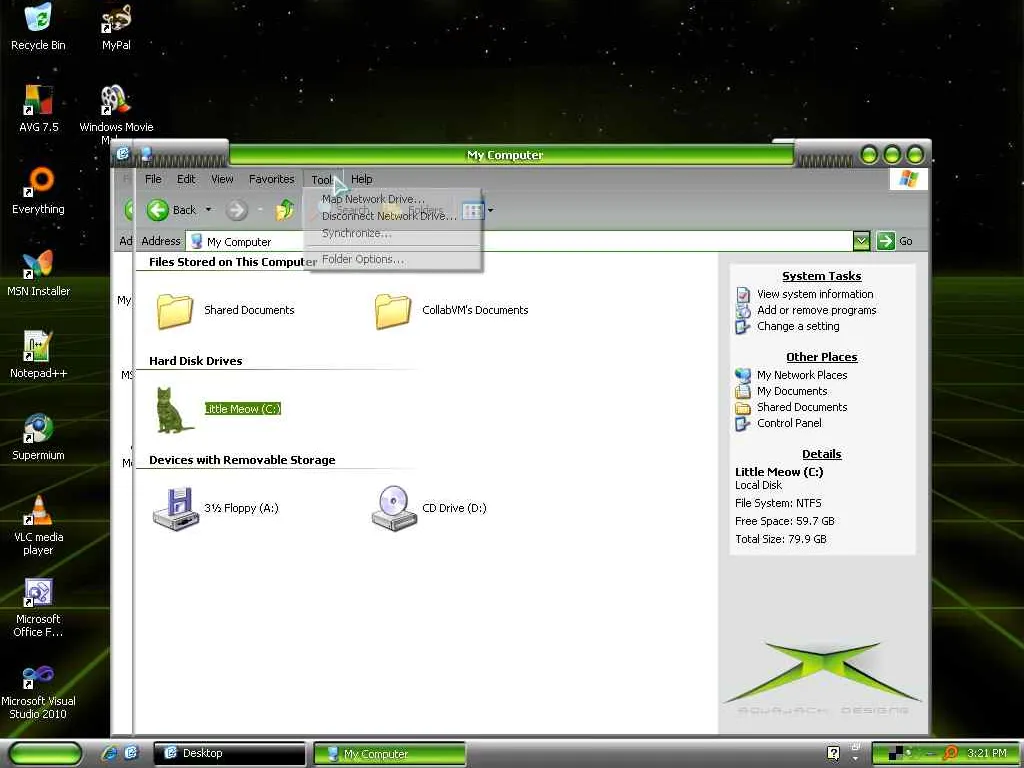
Task: Open the Forward history dropdown arrow
Action: [260, 210]
